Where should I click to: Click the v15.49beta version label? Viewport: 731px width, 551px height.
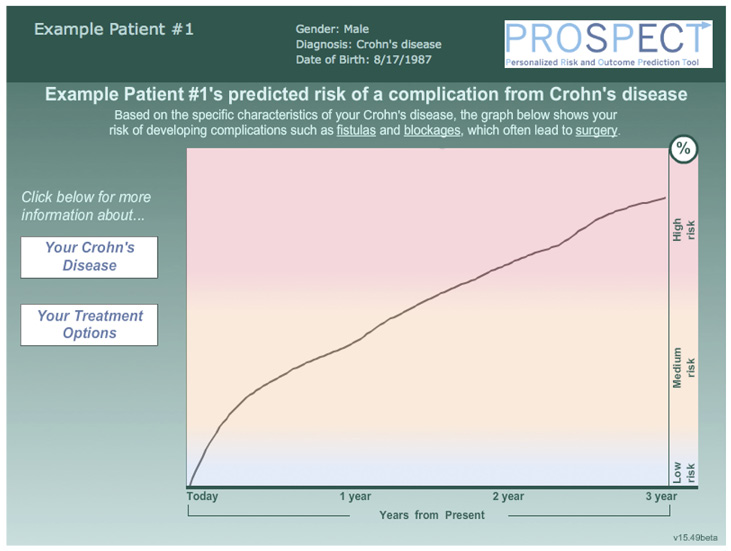(695, 537)
